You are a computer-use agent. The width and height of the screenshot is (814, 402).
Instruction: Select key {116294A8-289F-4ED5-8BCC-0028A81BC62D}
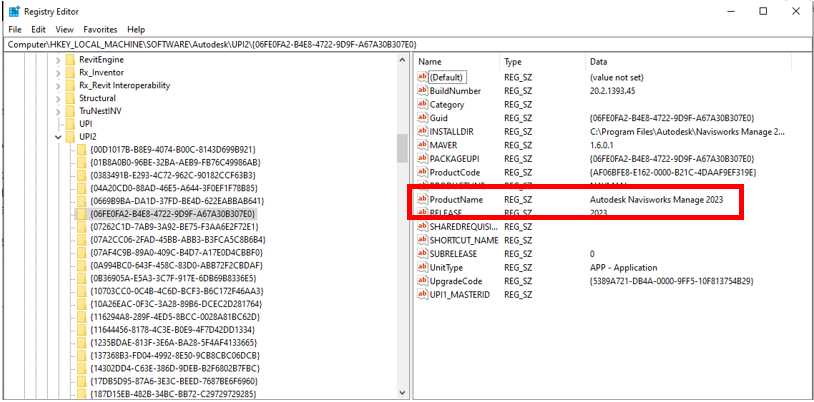[x=174, y=317]
